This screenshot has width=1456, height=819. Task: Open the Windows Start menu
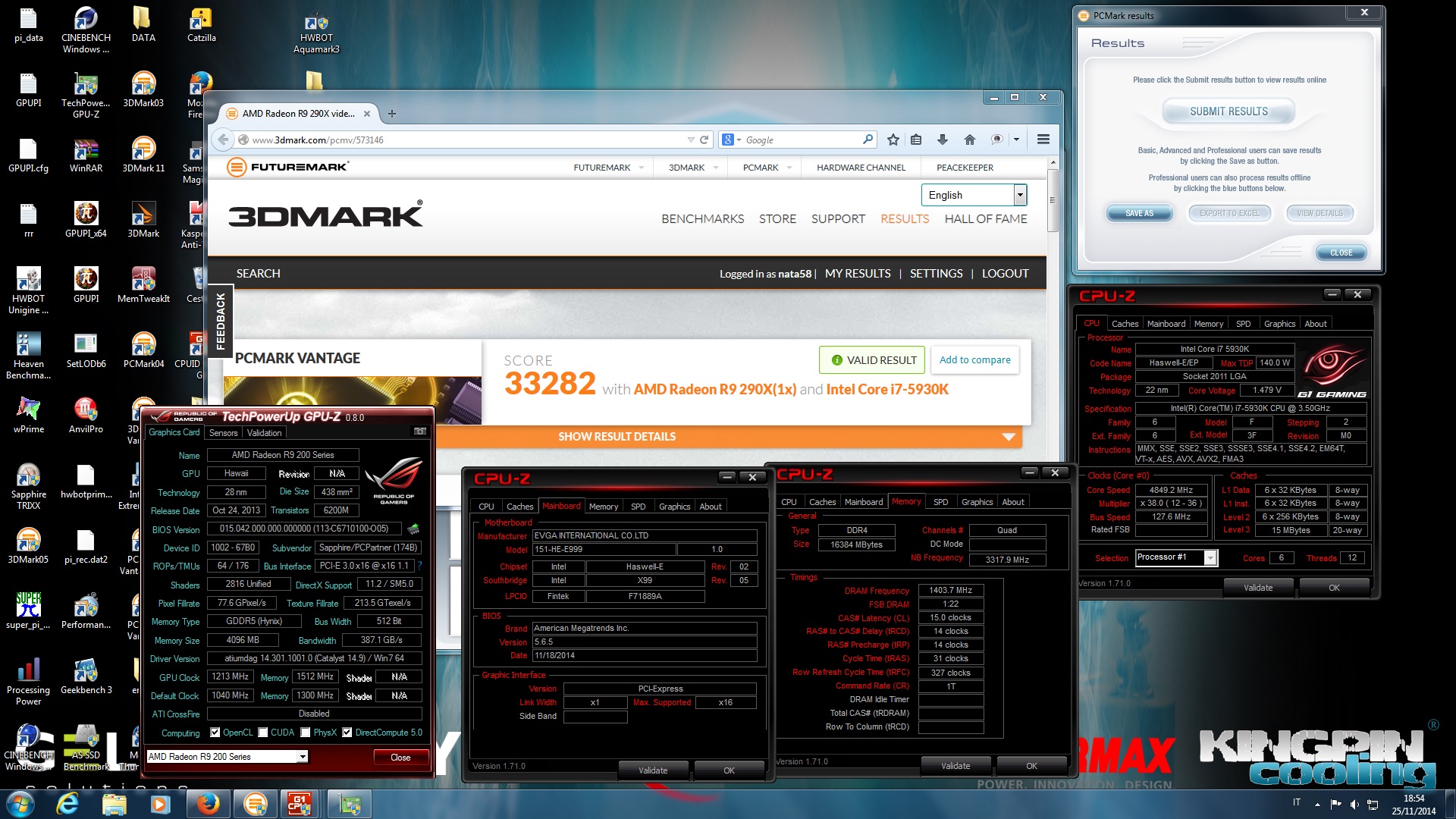[20, 804]
